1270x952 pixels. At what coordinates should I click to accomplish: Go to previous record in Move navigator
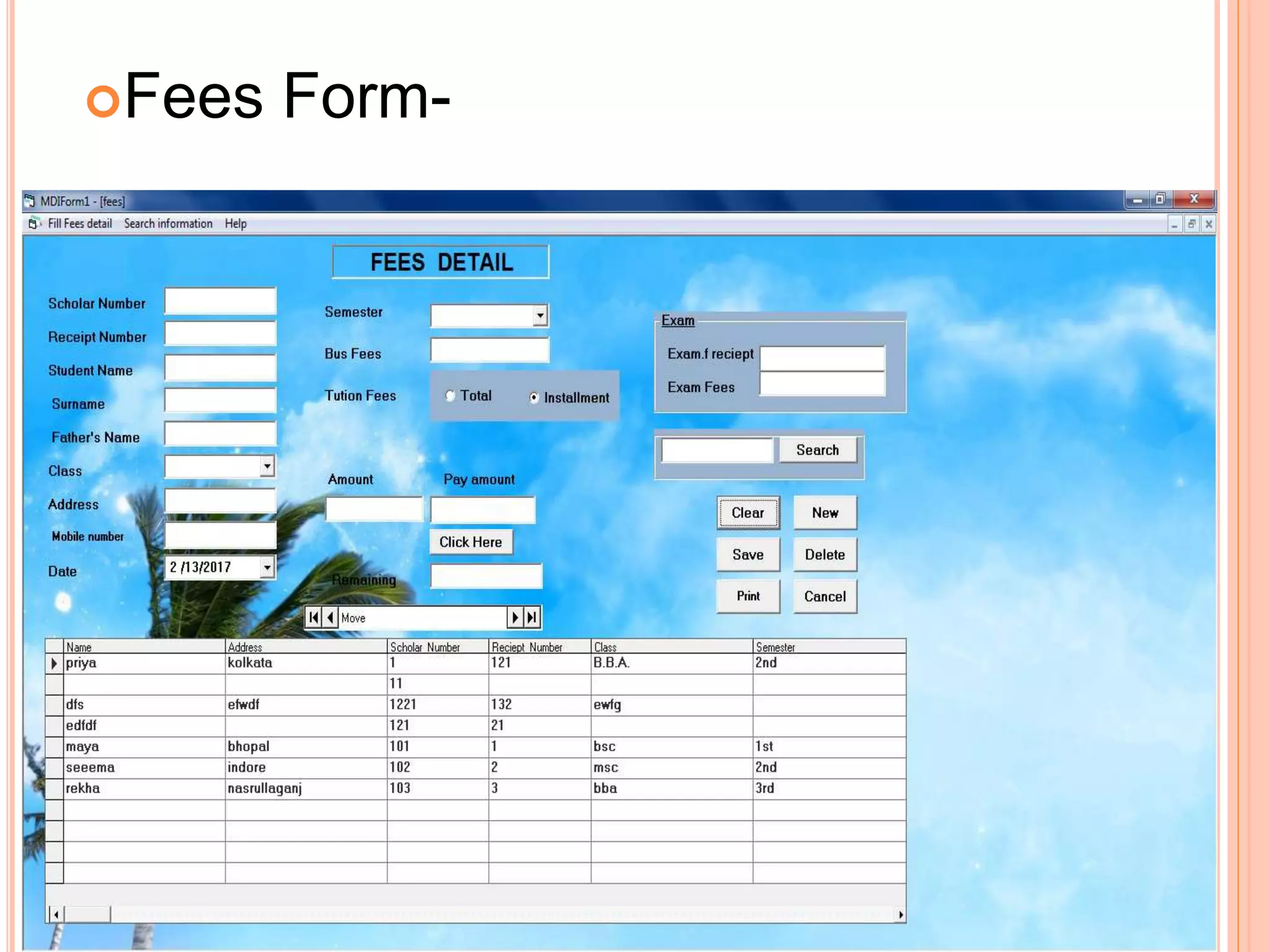[331, 617]
